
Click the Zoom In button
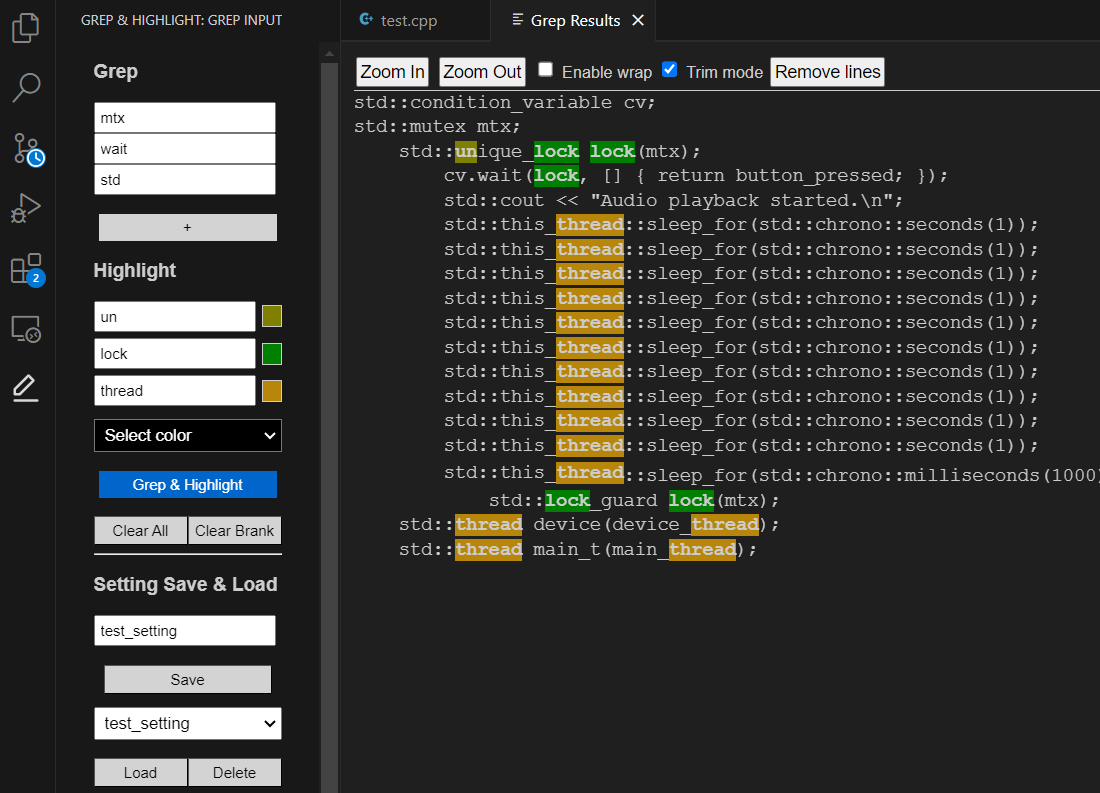[392, 72]
